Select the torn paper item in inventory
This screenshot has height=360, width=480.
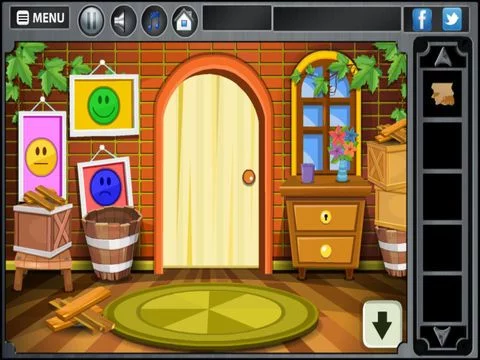[442, 94]
